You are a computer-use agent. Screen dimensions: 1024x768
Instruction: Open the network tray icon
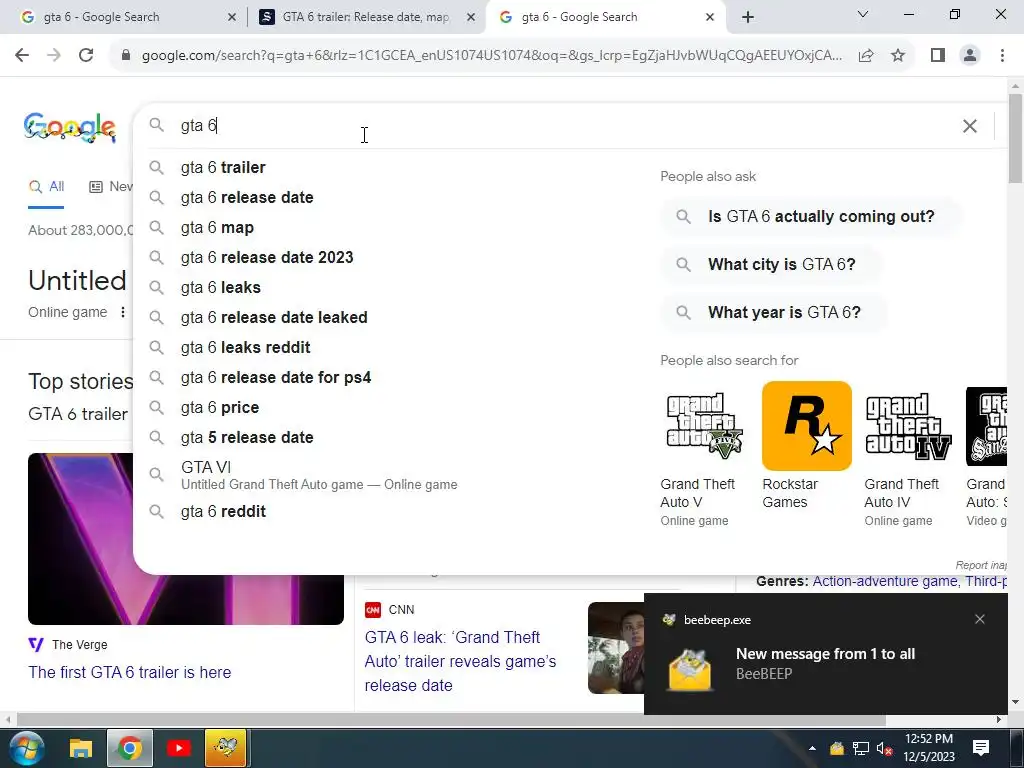click(x=861, y=748)
